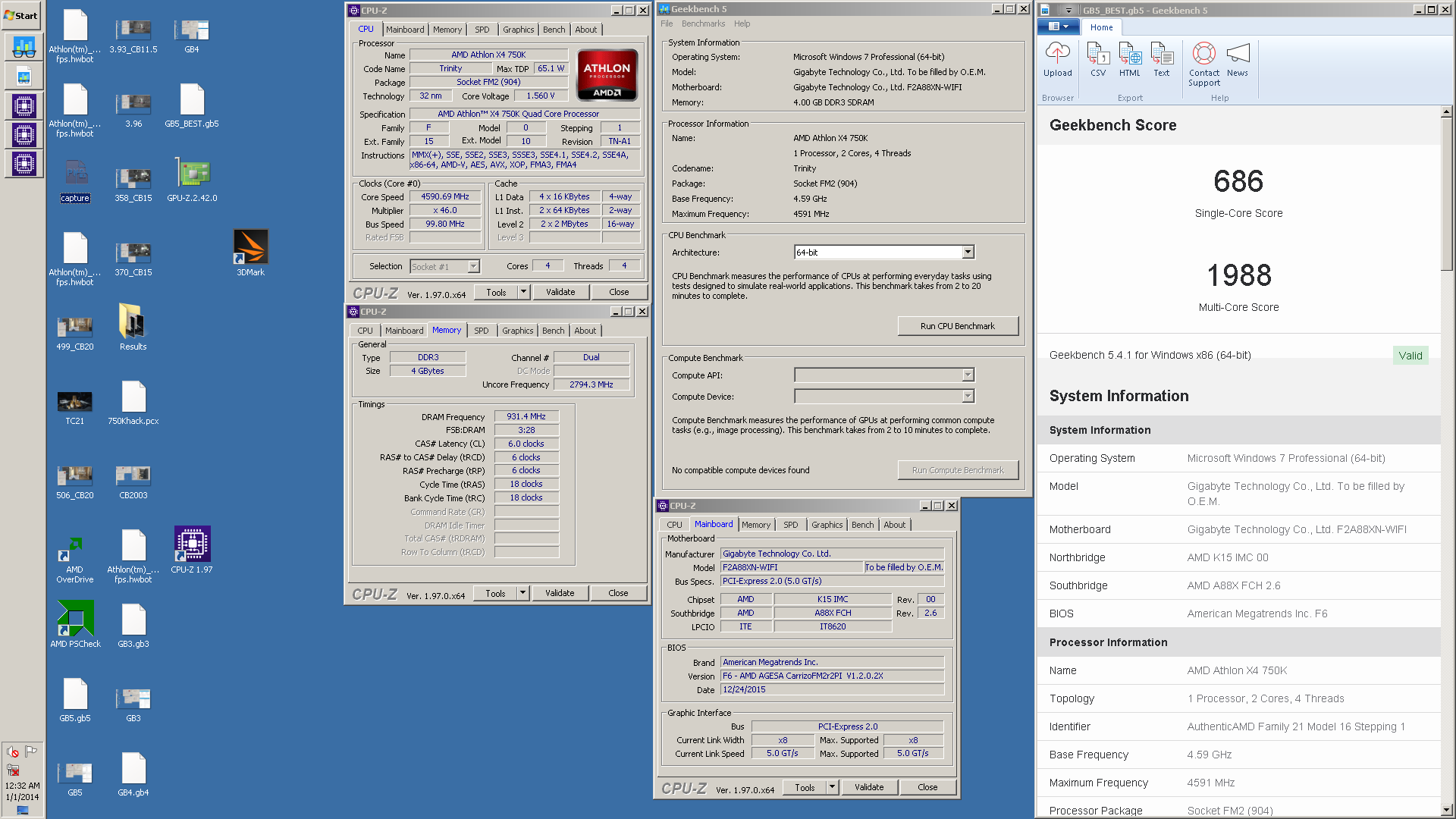Select the GB4 desktop image icon
This screenshot has height=819, width=1456.
tap(192, 34)
